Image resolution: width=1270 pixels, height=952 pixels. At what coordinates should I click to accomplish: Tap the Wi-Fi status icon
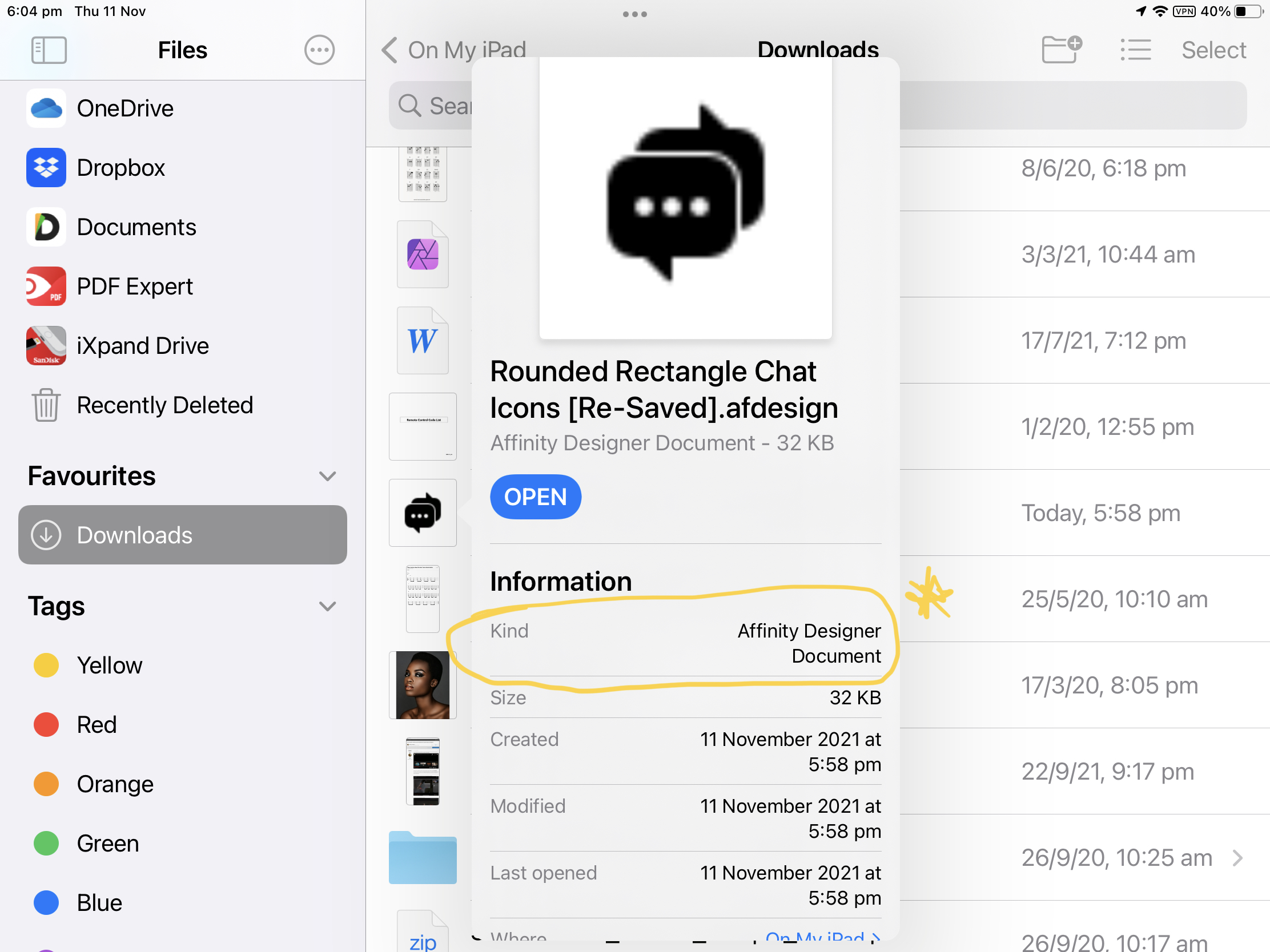(x=1160, y=11)
